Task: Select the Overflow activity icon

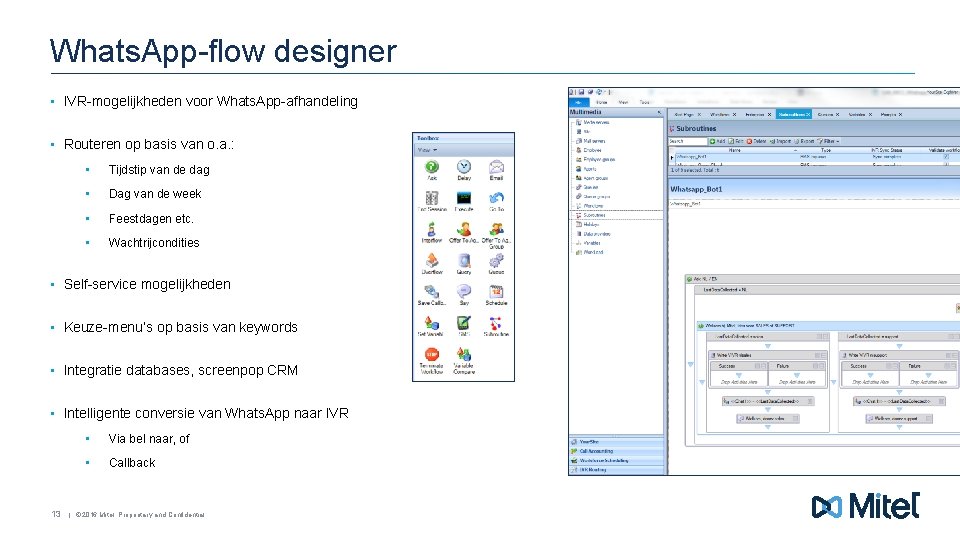Action: [x=432, y=260]
